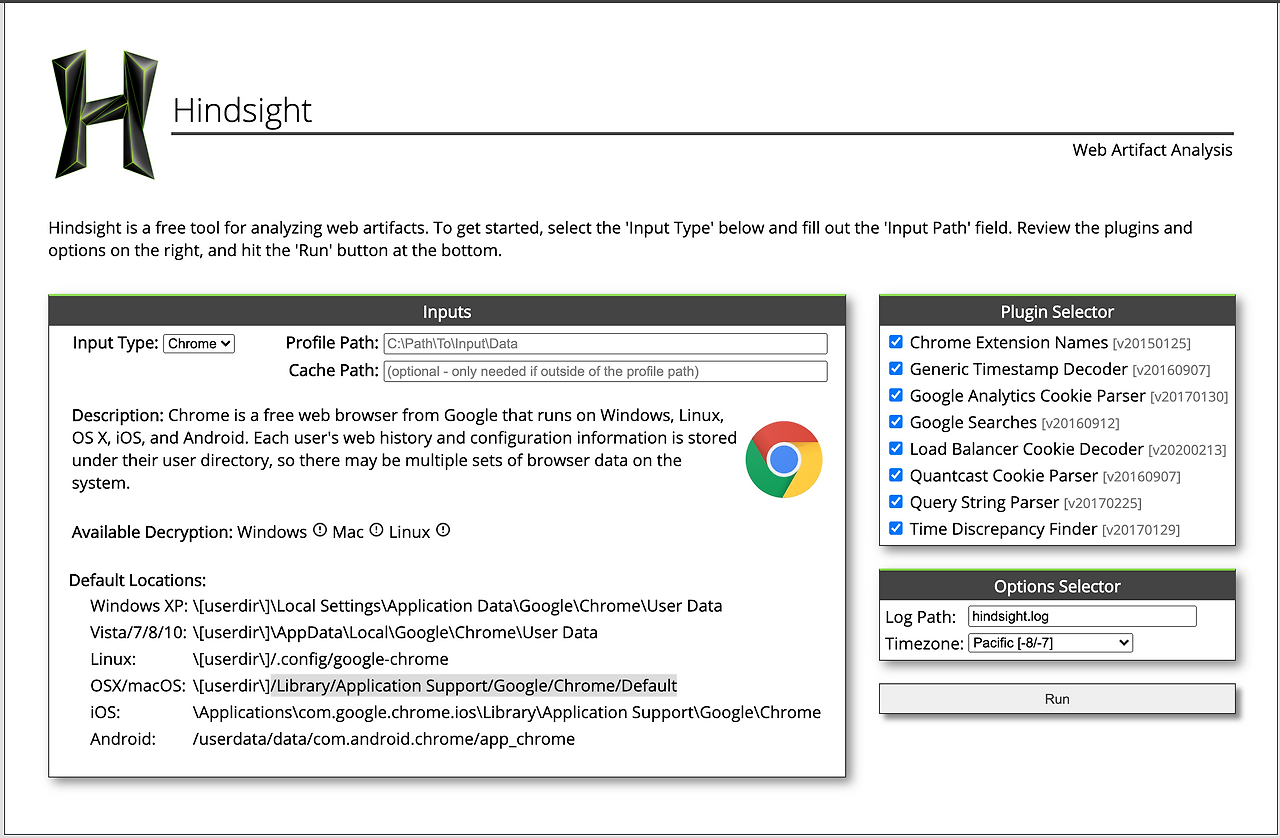Click the Time Discrepancy Finder version v20170129
The height and width of the screenshot is (838, 1280).
(x=1141, y=530)
